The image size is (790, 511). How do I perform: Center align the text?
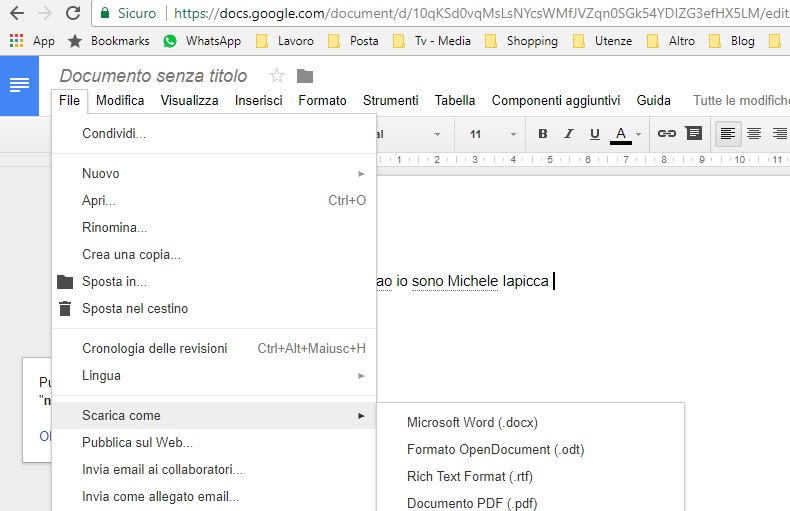[754, 134]
